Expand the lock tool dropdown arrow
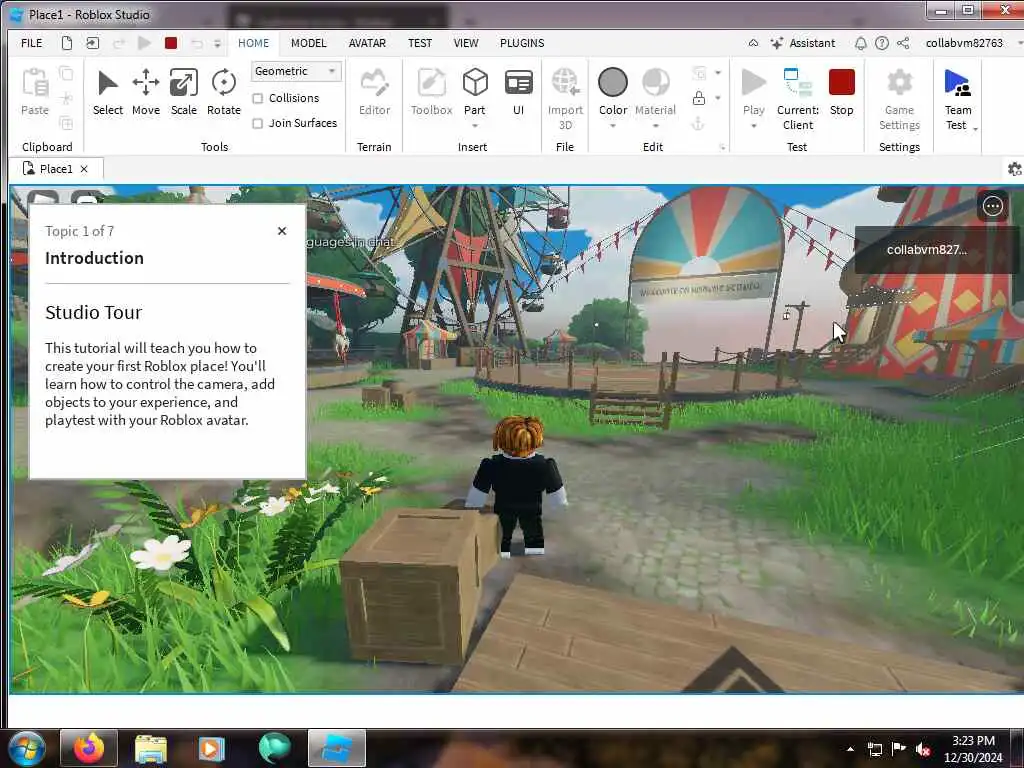Image resolution: width=1024 pixels, height=768 pixels. (x=718, y=98)
